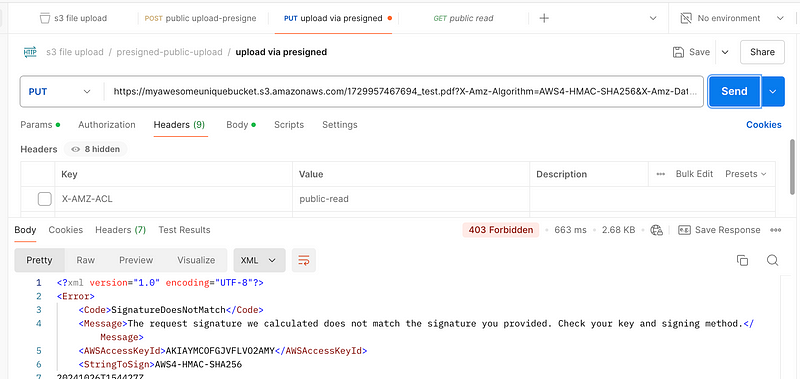The width and height of the screenshot is (800, 379).
Task: Expand the Send button arrow options
Action: coord(773,91)
